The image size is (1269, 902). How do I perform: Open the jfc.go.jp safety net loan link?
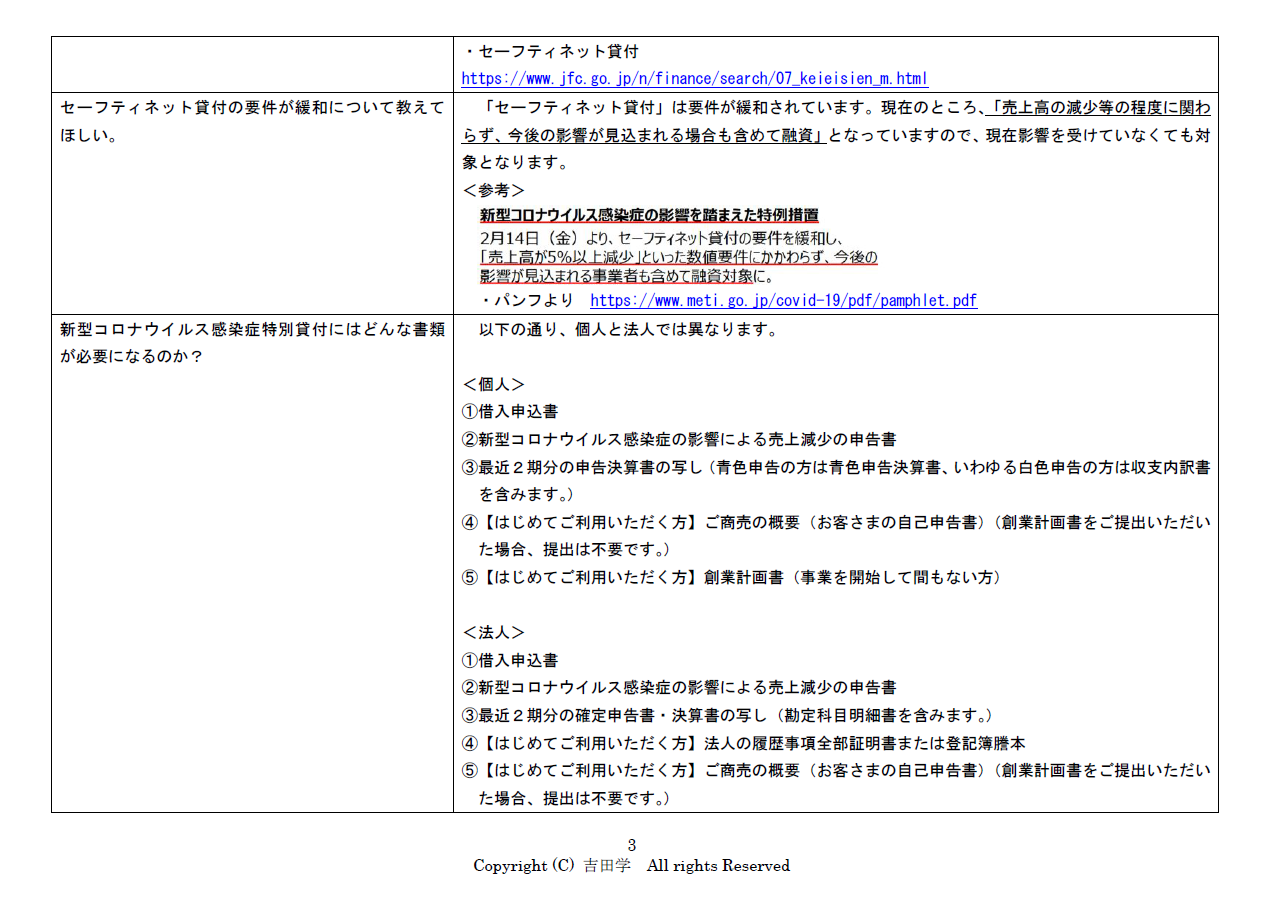[694, 78]
